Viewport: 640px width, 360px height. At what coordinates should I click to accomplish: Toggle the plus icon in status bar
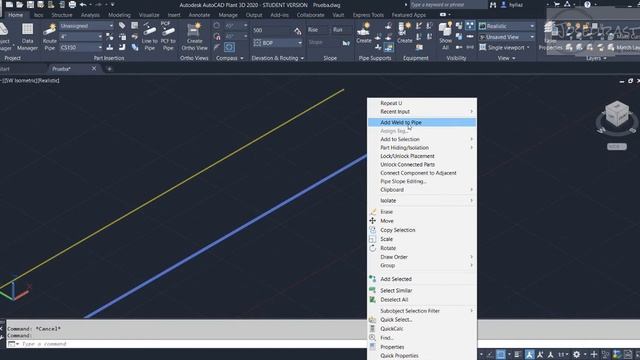(594, 354)
